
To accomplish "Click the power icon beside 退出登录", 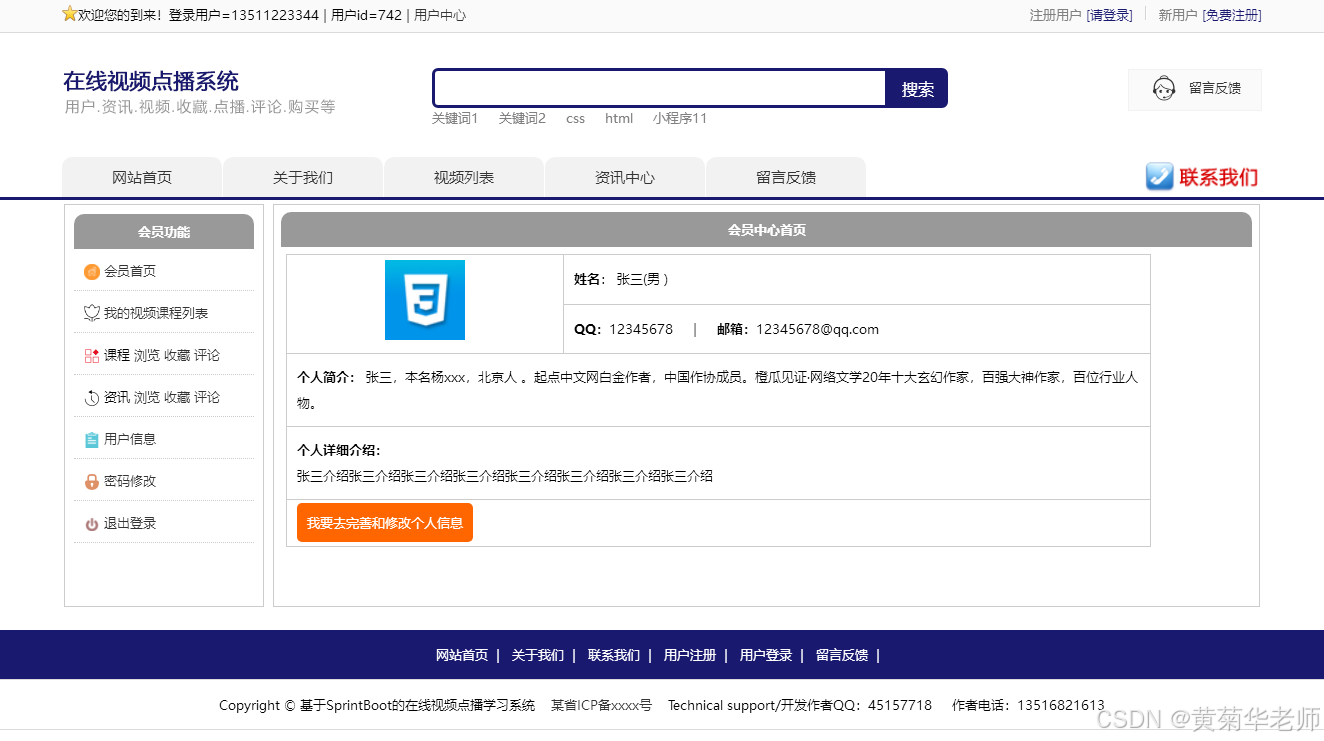I will 91,522.
